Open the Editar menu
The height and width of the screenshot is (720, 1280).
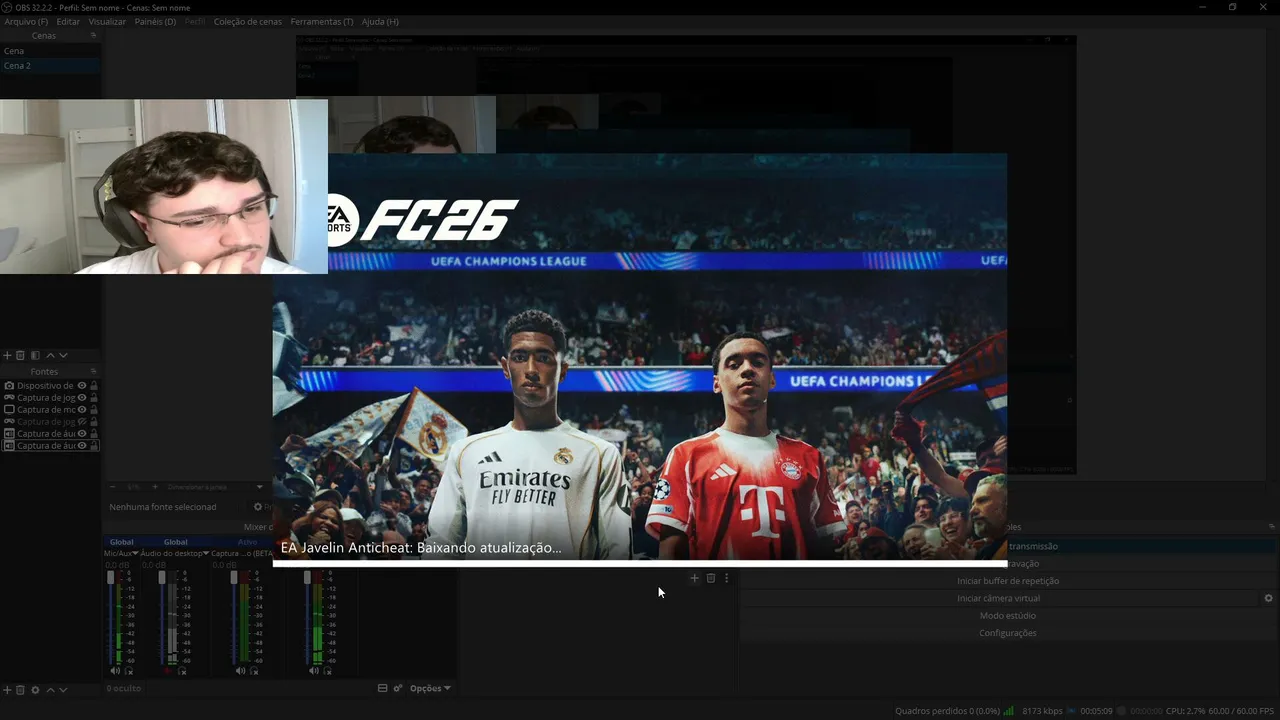[68, 21]
